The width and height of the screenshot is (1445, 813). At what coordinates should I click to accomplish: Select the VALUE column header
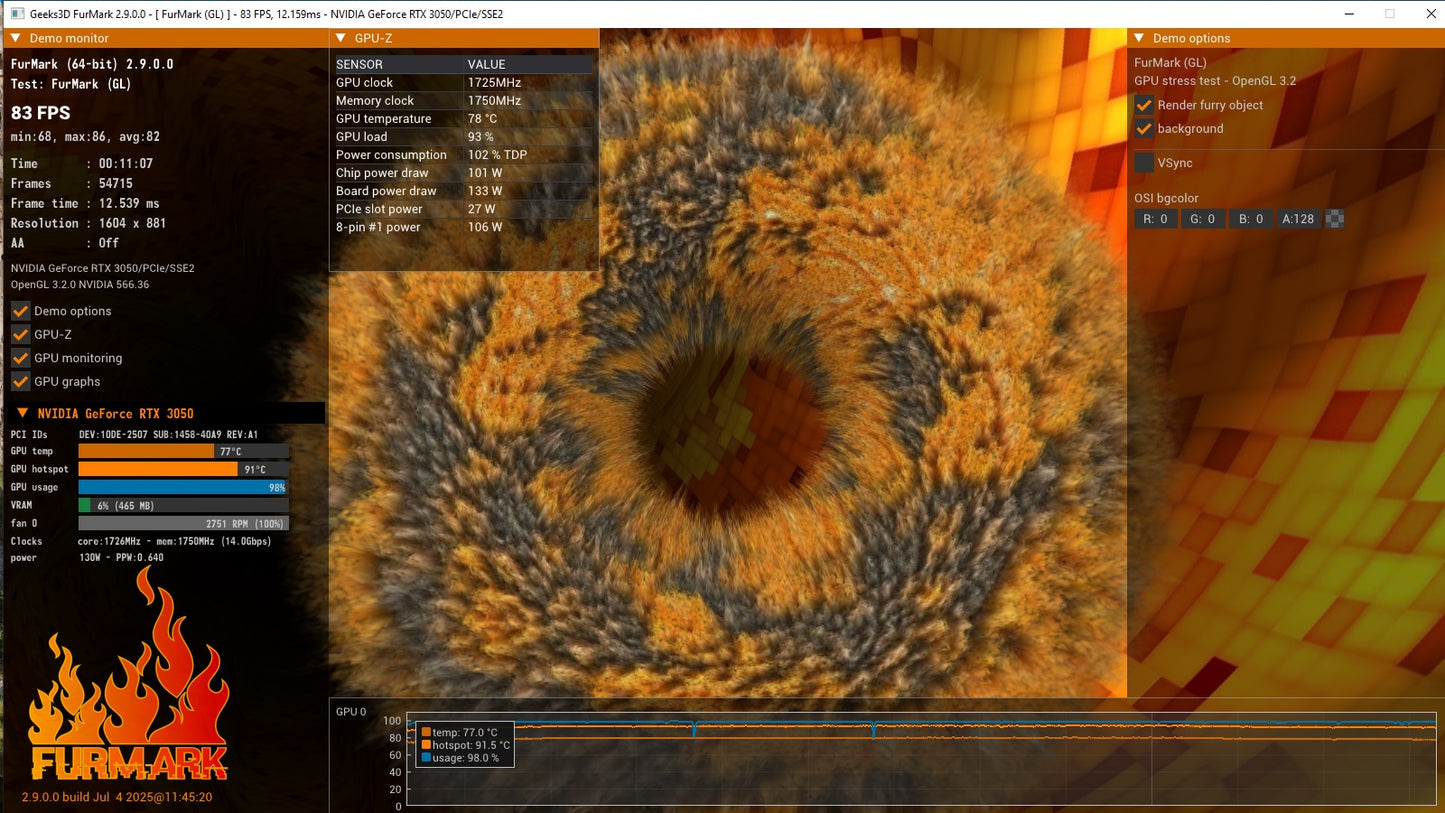(x=487, y=64)
